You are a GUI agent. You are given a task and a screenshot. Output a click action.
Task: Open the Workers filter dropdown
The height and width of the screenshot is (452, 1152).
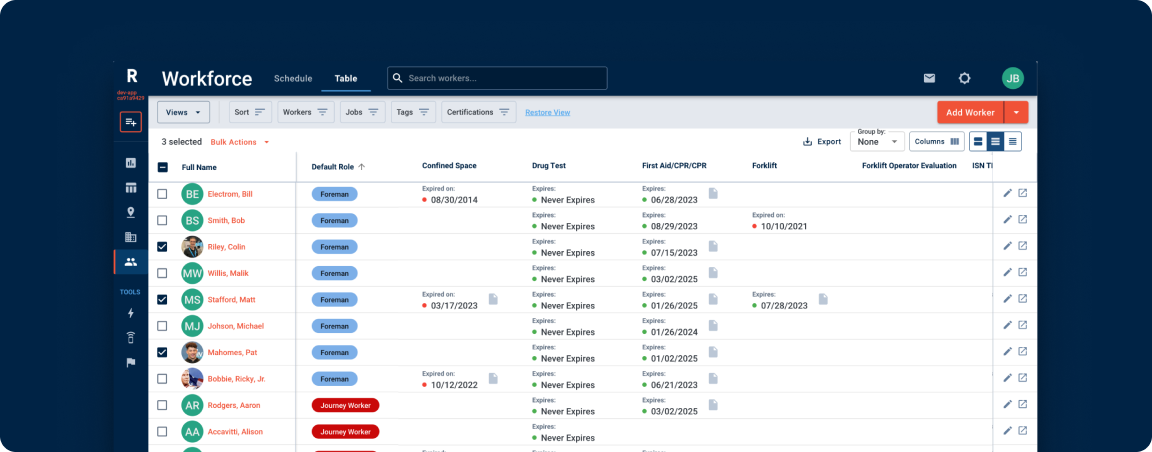pos(306,112)
